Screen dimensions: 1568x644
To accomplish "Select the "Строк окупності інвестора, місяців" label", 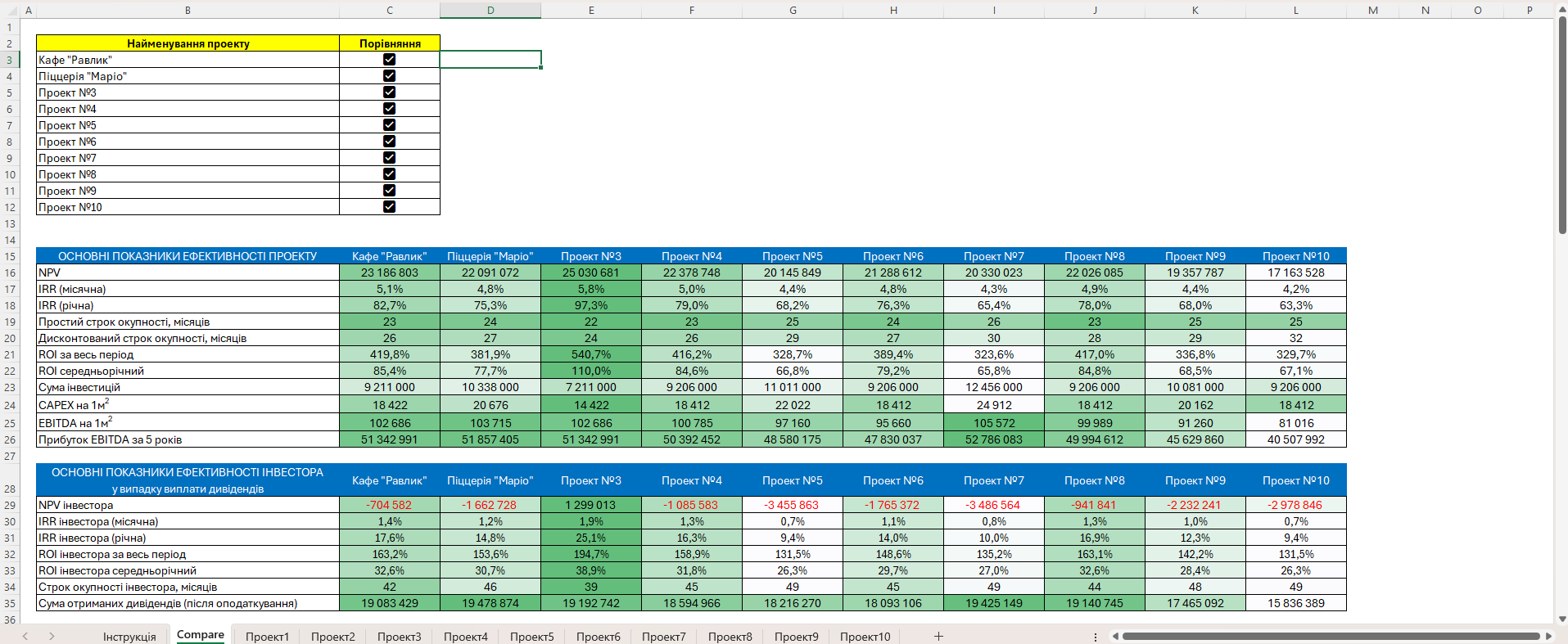I will (x=188, y=587).
